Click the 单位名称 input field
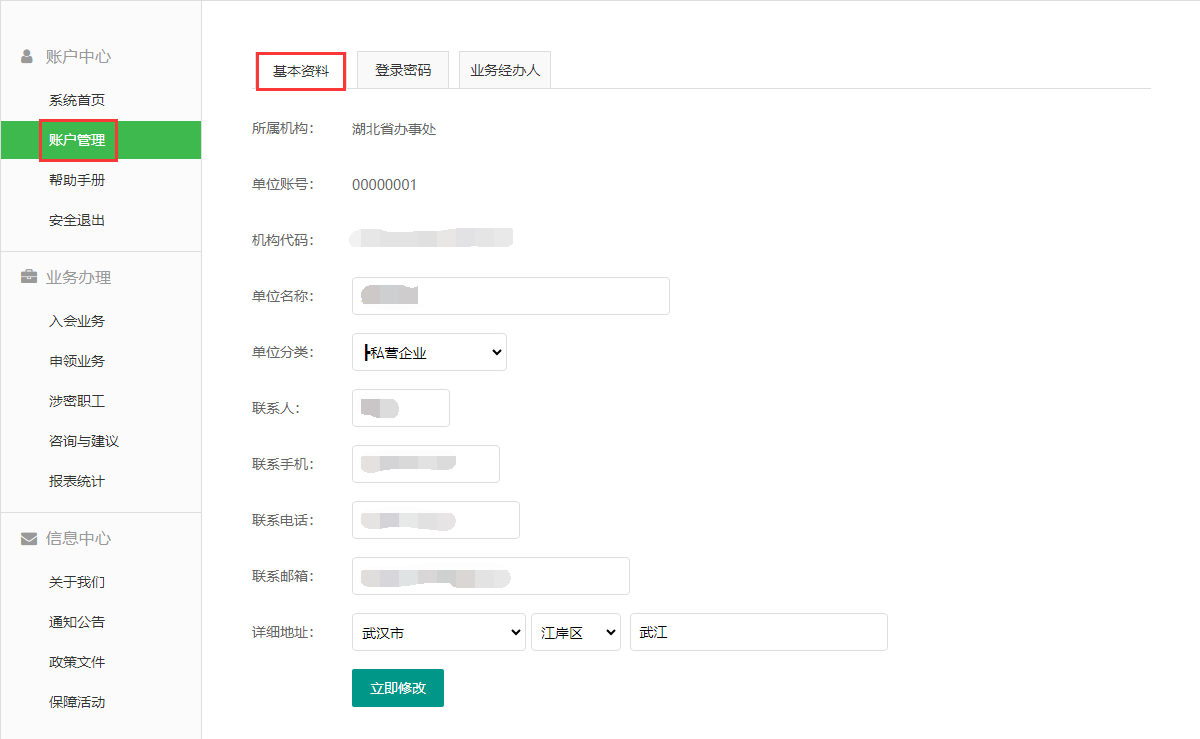Screen dimensions: 1200x739 click(x=511, y=296)
